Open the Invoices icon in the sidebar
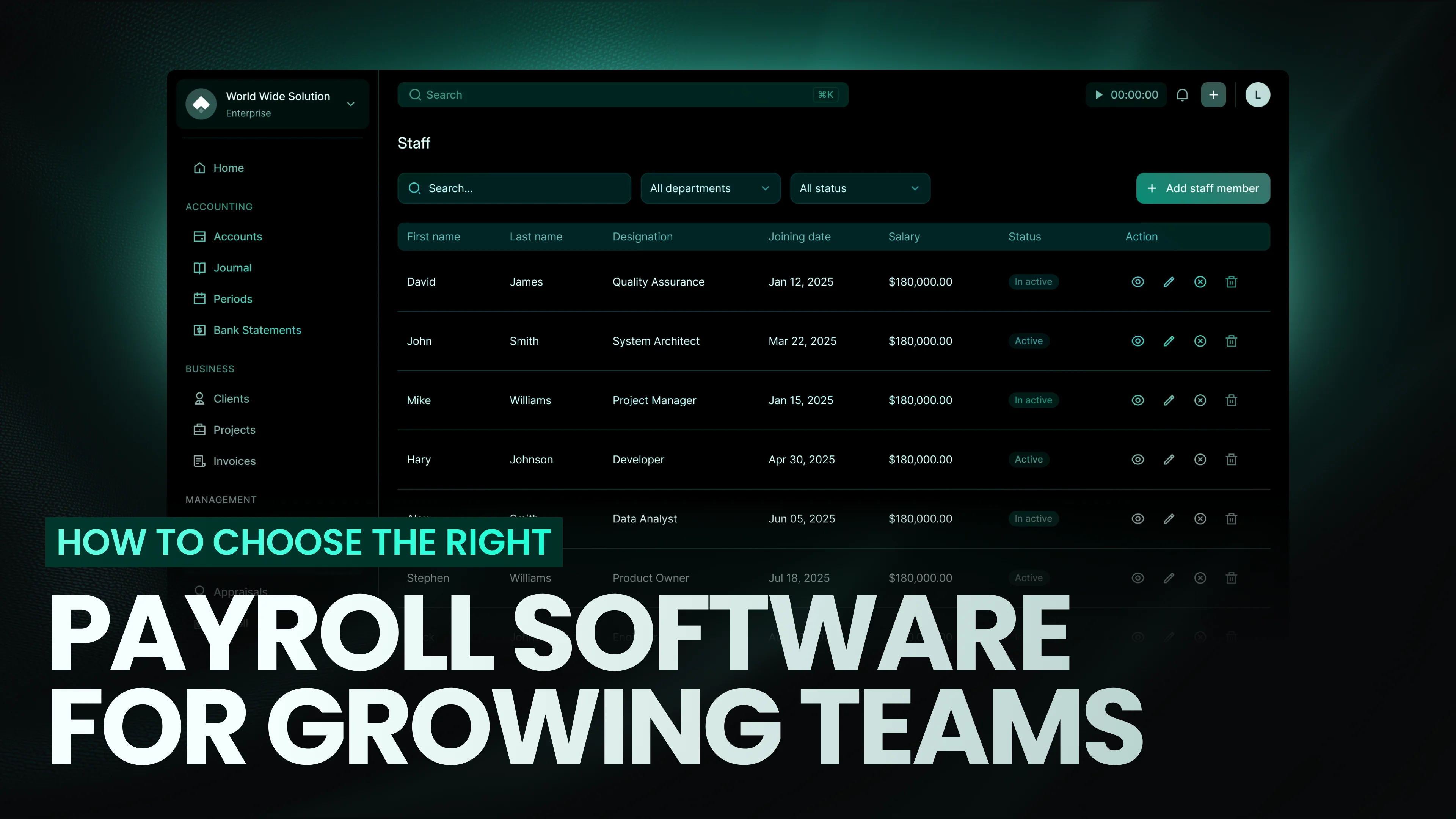The image size is (1456, 819). point(199,461)
